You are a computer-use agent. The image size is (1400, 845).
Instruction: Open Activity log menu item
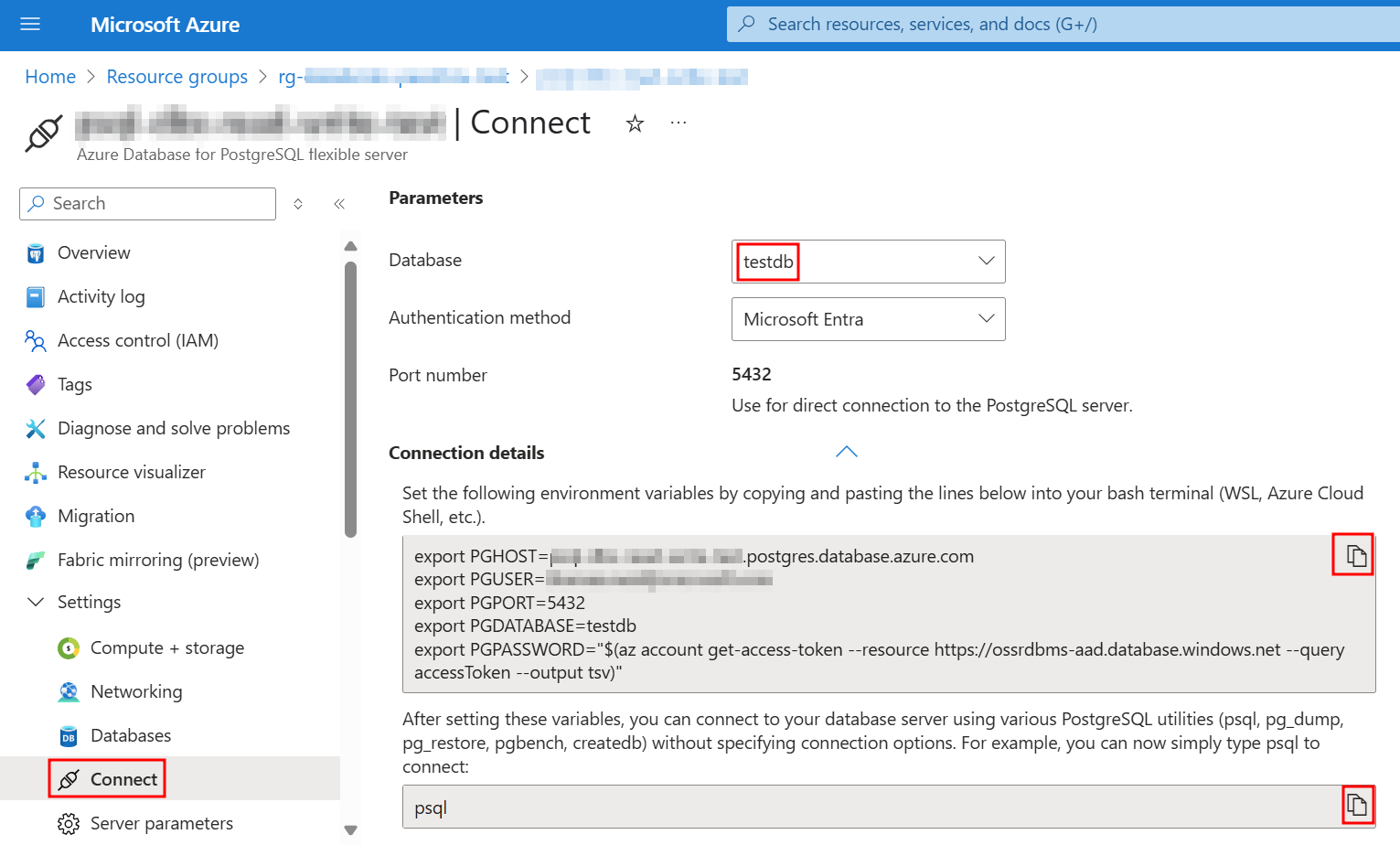(x=101, y=296)
